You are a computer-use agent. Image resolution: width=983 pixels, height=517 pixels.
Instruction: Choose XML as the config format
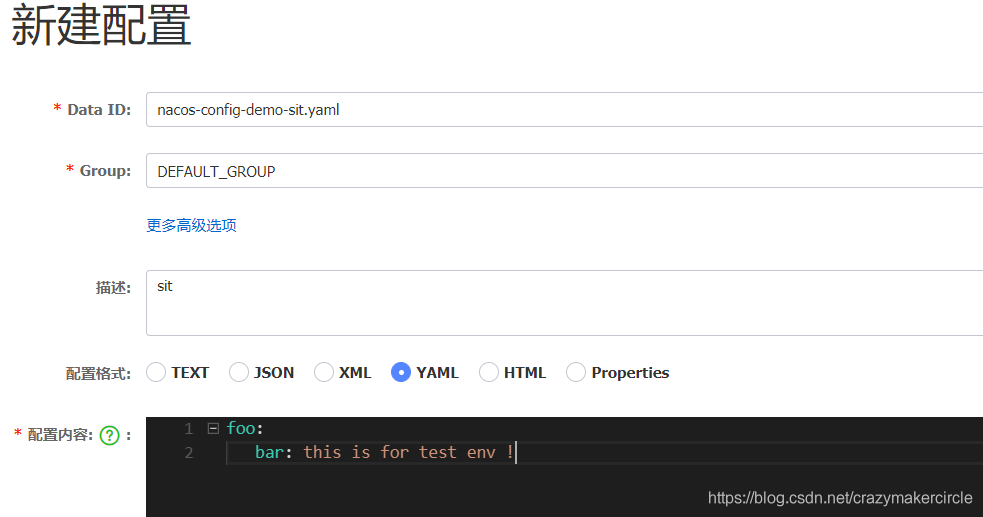324,373
